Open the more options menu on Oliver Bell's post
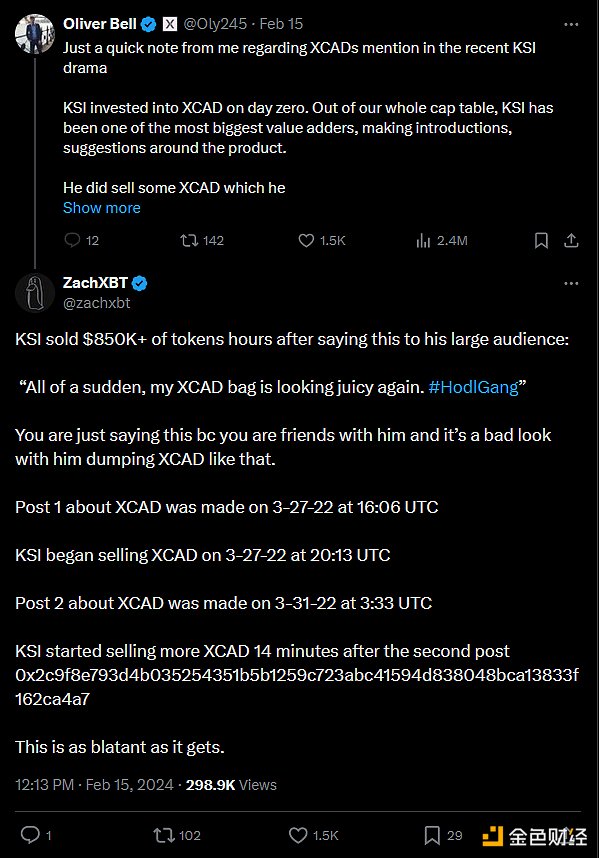Screen dimensions: 599x858 point(571,24)
